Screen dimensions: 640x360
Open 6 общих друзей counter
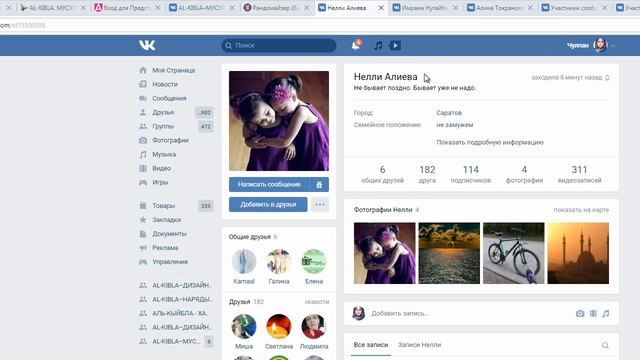click(382, 174)
